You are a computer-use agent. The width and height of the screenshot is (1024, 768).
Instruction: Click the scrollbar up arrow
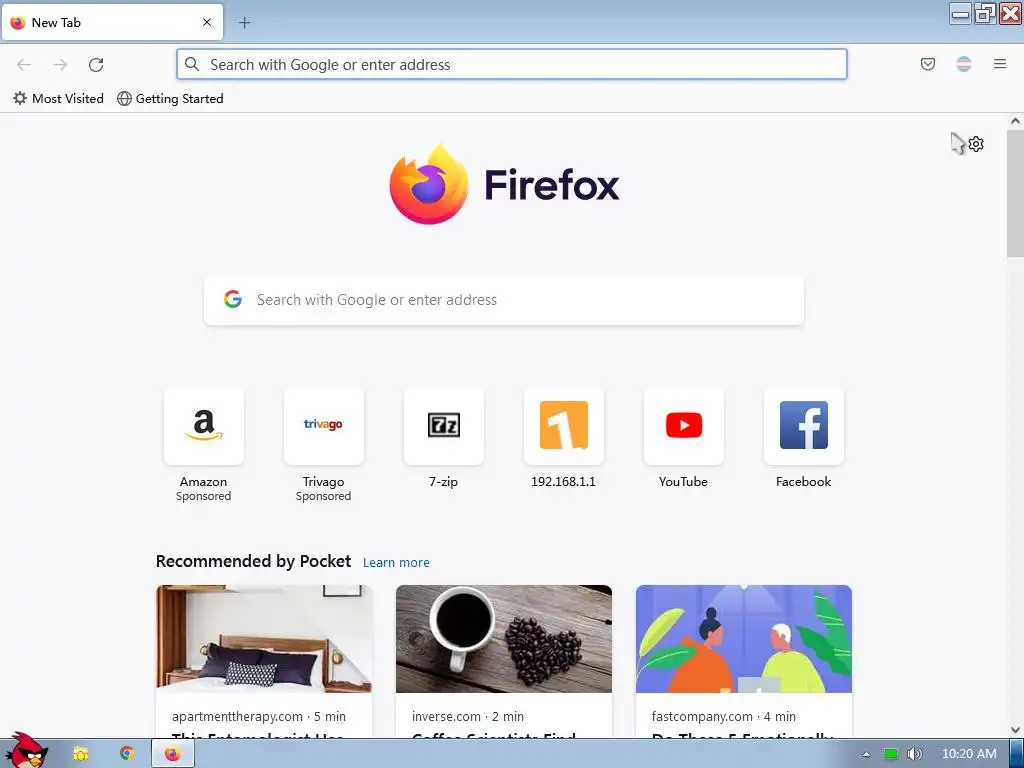(x=1015, y=121)
